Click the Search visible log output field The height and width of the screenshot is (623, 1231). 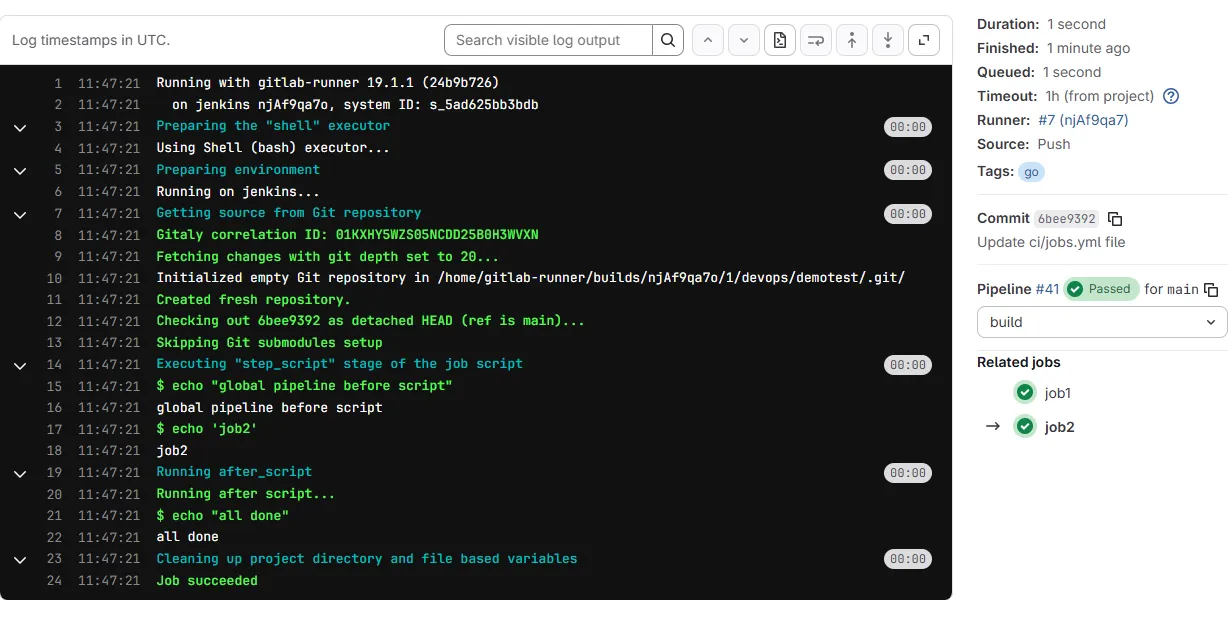click(548, 40)
